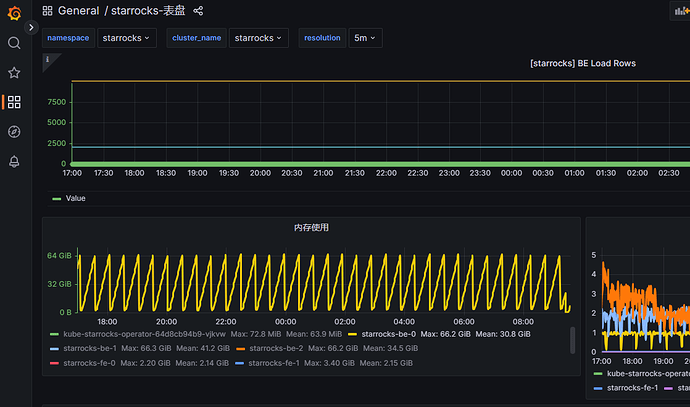Image resolution: width=690 pixels, height=407 pixels.
Task: Open starred dashboards star icon
Action: (x=14, y=73)
